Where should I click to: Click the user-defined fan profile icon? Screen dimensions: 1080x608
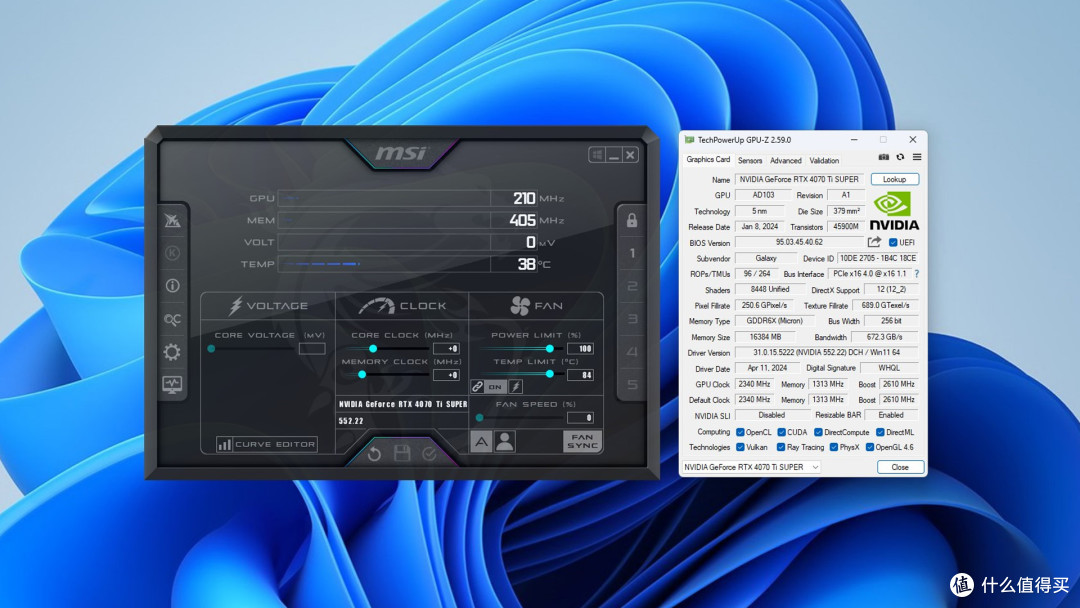coord(505,441)
